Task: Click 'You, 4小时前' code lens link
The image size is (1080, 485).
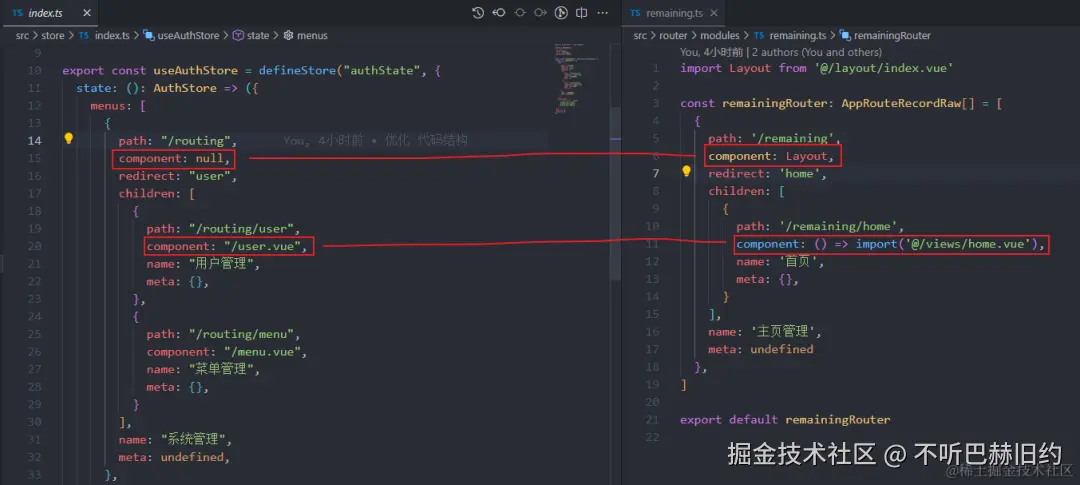Action: tap(712, 52)
